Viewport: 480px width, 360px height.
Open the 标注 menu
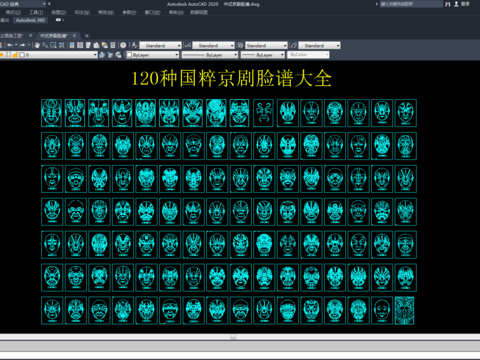pyautogui.click(x=82, y=12)
